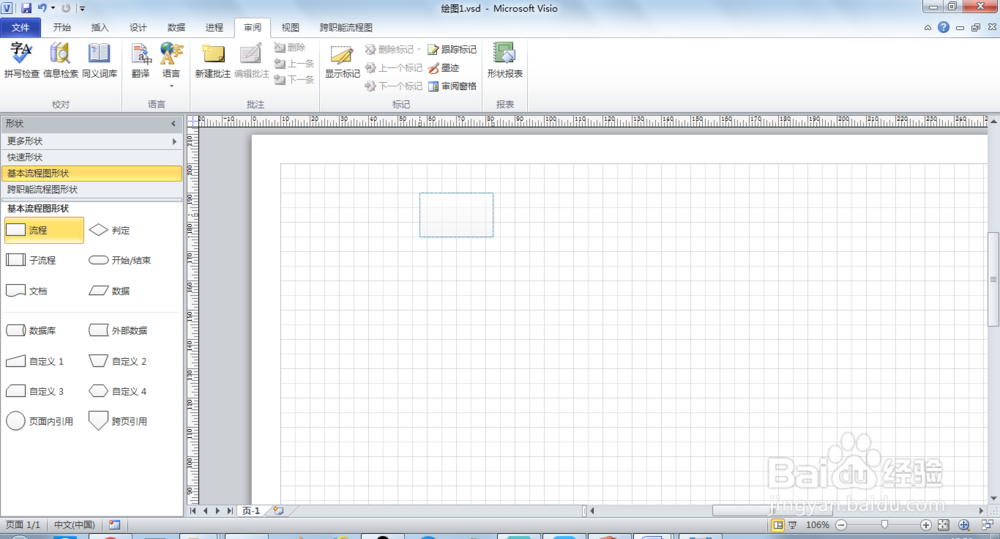Pick the 文档 document shape
The image size is (1000, 539).
(x=27, y=291)
